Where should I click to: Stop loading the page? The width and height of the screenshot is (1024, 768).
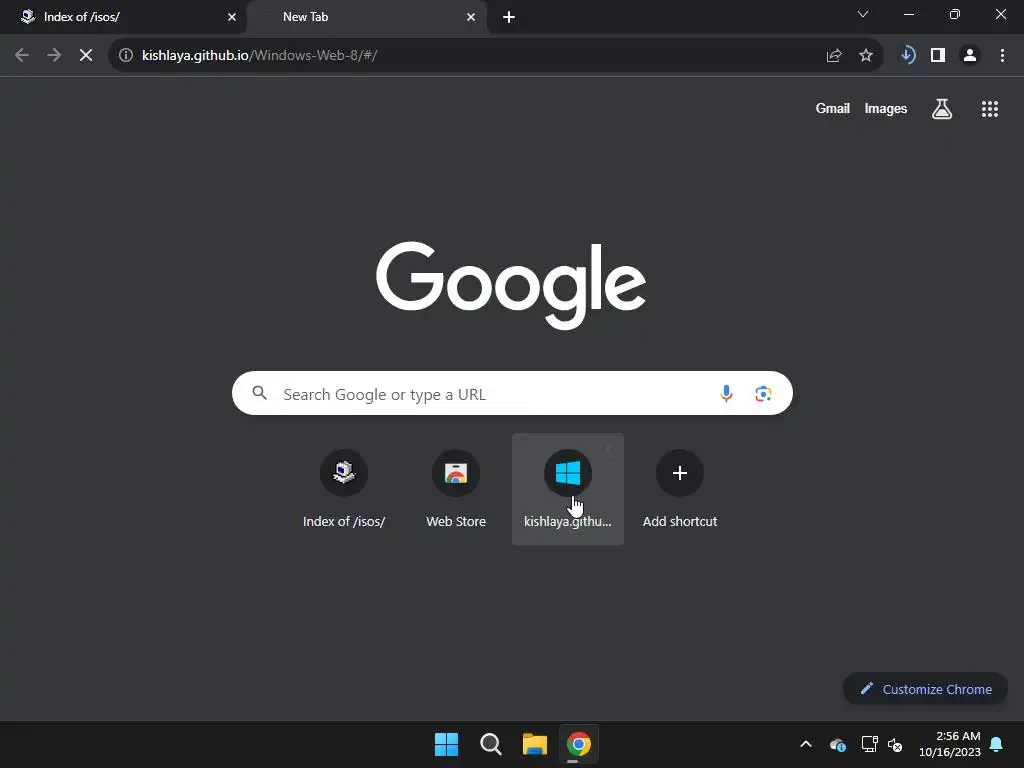click(x=86, y=56)
